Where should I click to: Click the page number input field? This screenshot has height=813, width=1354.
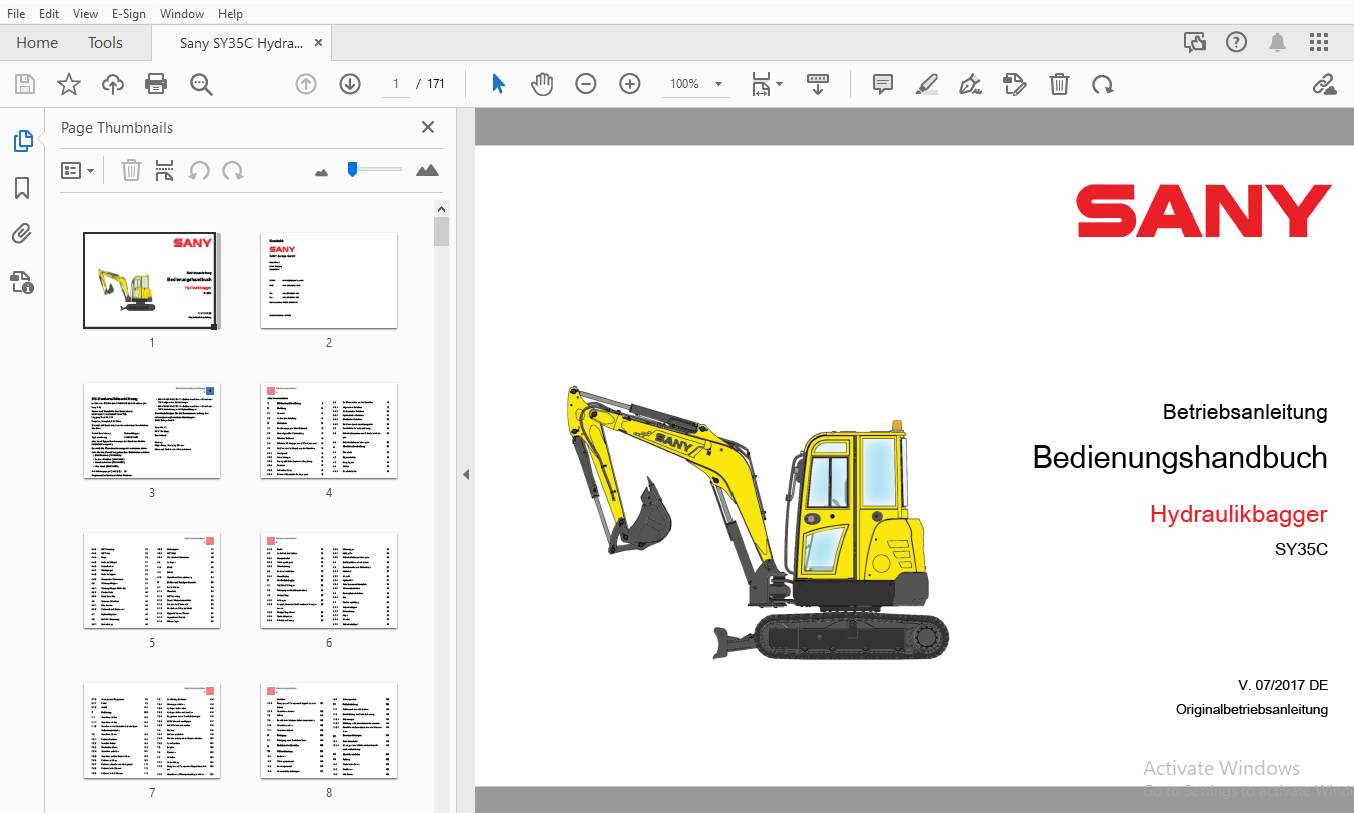[396, 84]
